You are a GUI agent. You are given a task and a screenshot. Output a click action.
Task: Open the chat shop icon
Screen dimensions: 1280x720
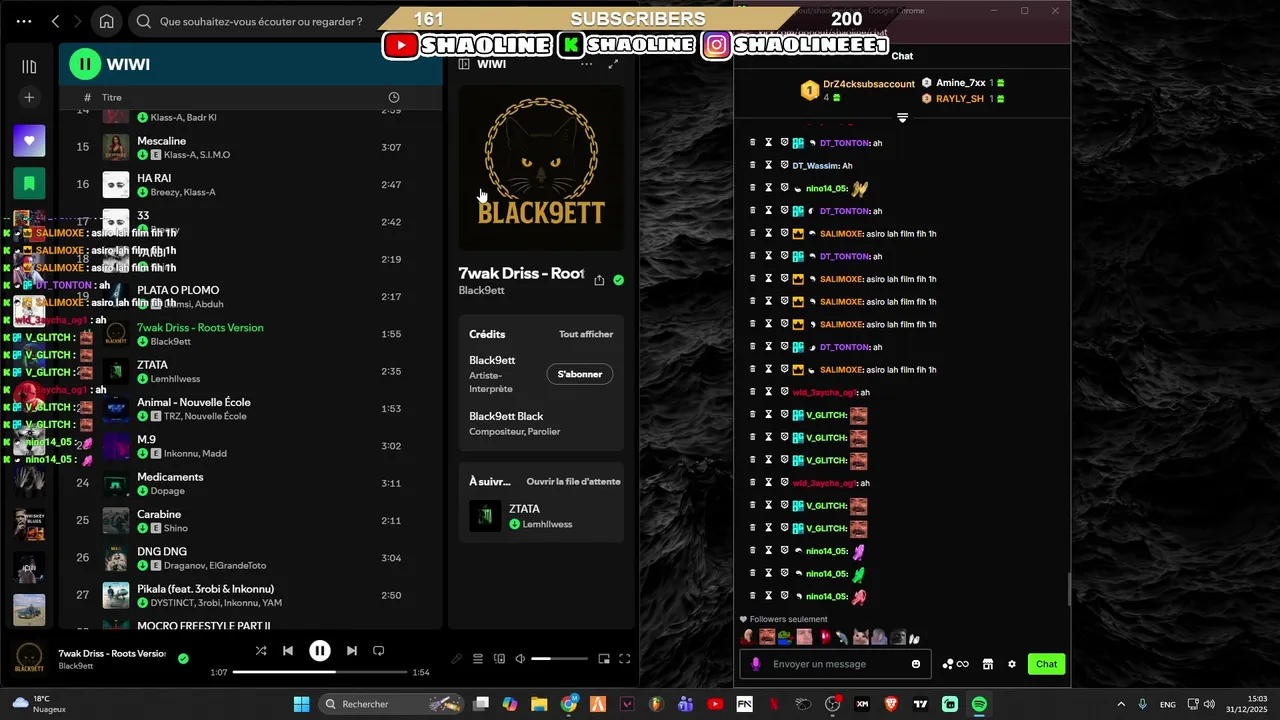point(987,664)
